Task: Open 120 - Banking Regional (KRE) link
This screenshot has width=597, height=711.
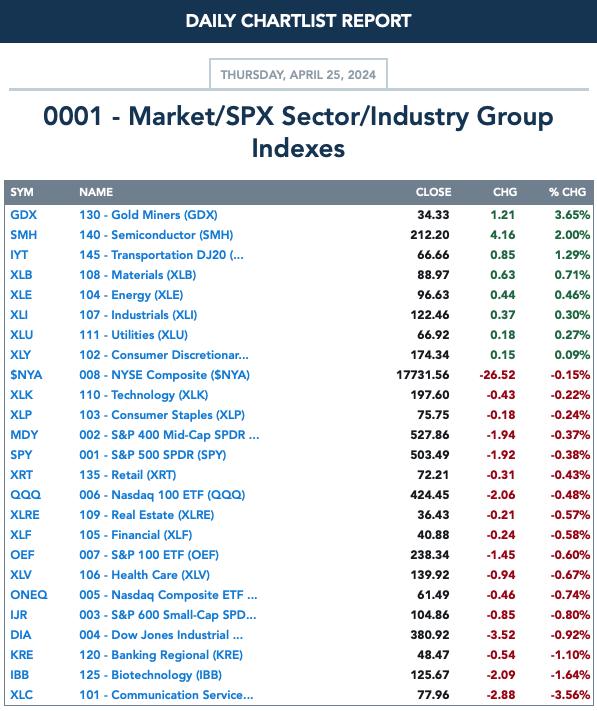Action: pos(161,655)
